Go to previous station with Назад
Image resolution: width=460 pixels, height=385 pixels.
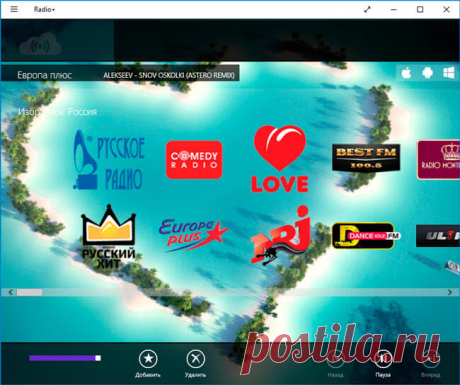(x=335, y=364)
